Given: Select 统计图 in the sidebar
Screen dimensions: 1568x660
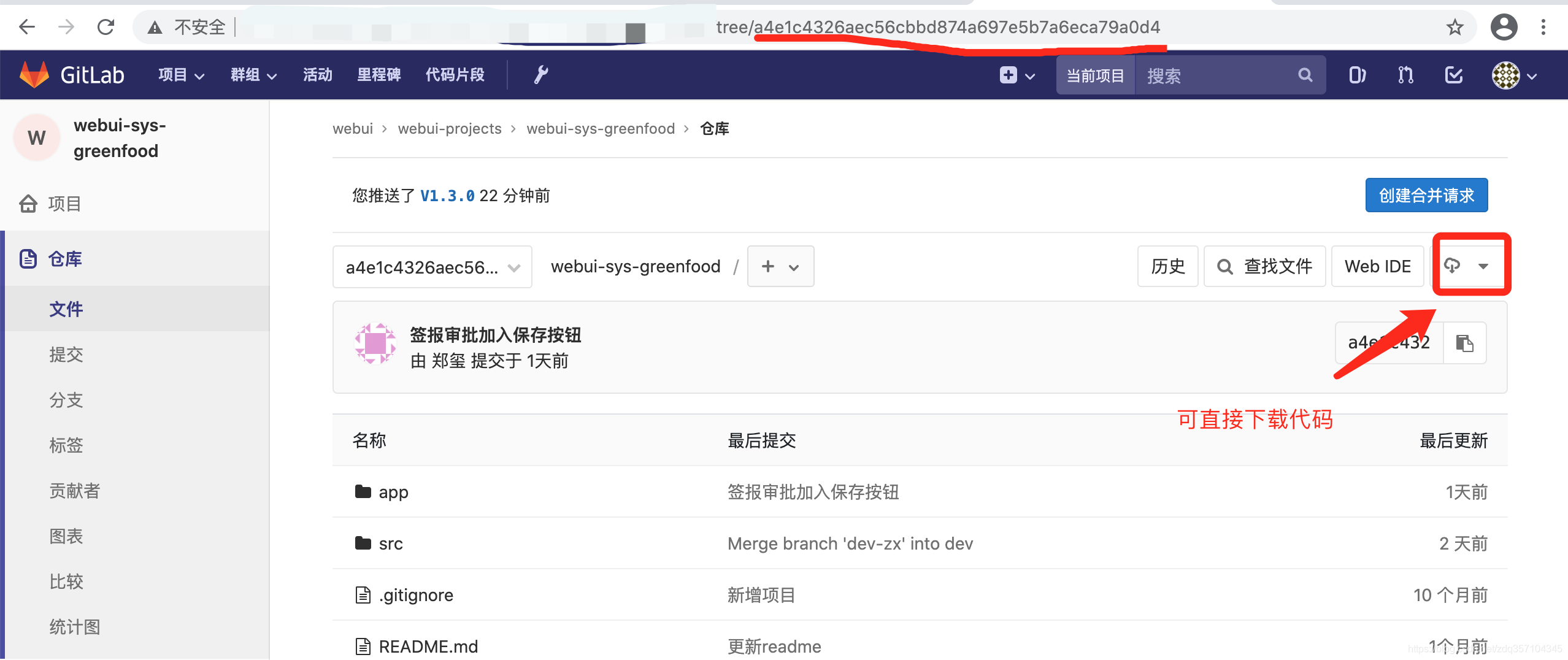Looking at the screenshot, I should click(74, 627).
